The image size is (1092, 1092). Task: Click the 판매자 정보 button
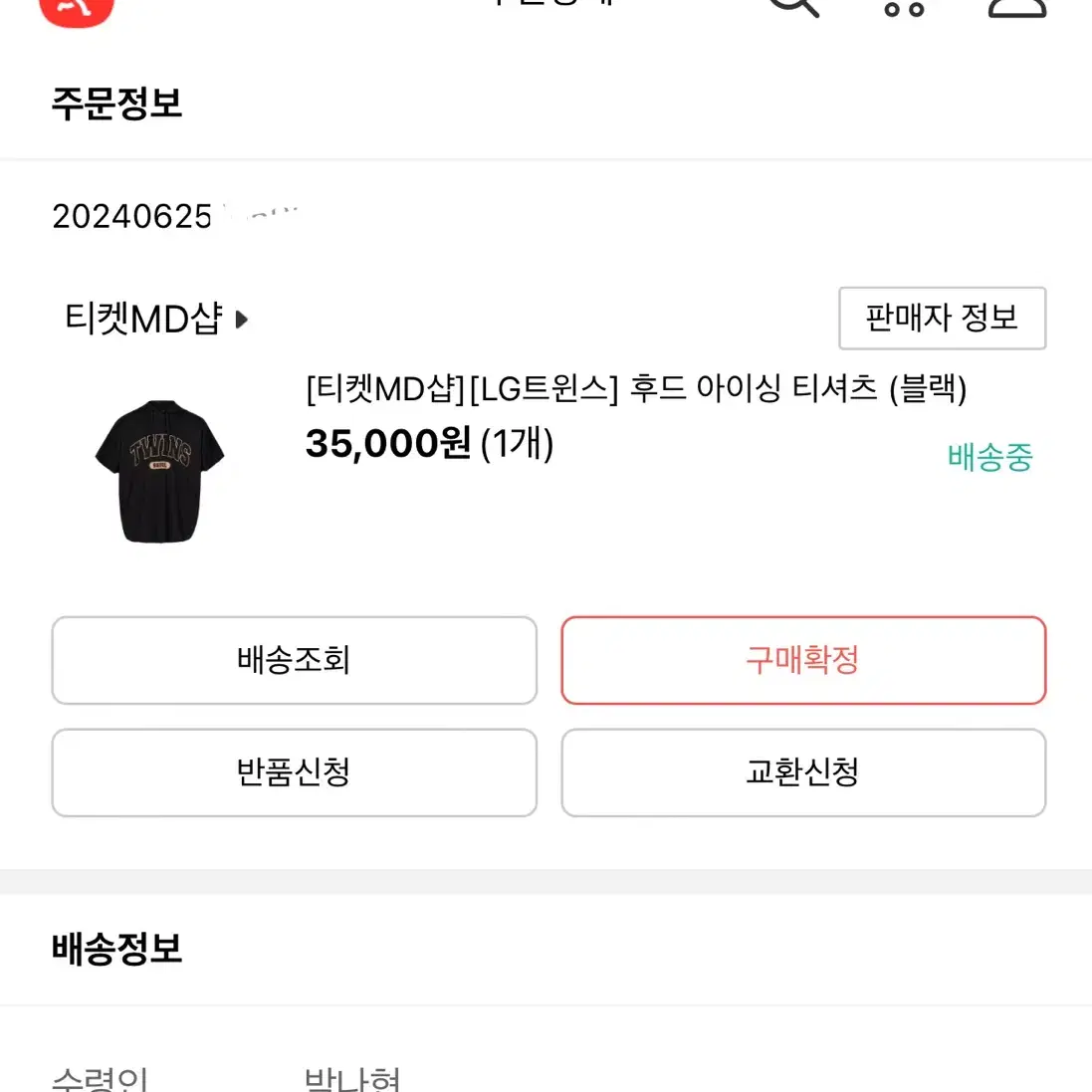tap(942, 318)
